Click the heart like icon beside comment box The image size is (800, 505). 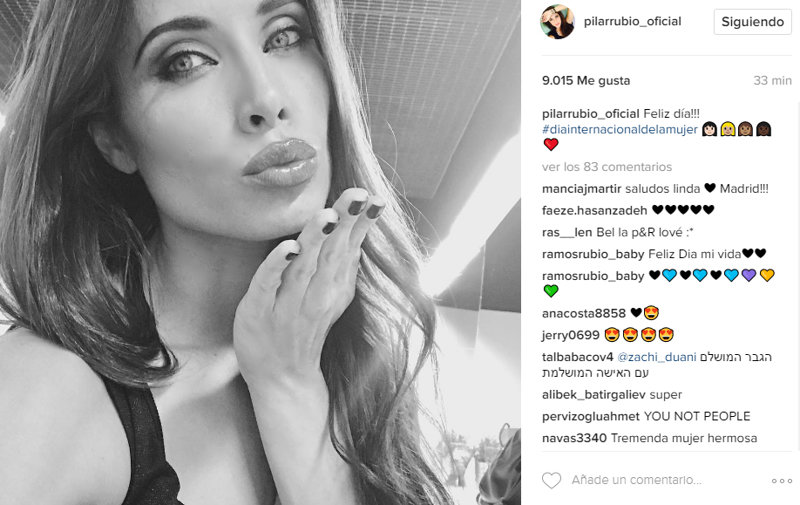551,481
